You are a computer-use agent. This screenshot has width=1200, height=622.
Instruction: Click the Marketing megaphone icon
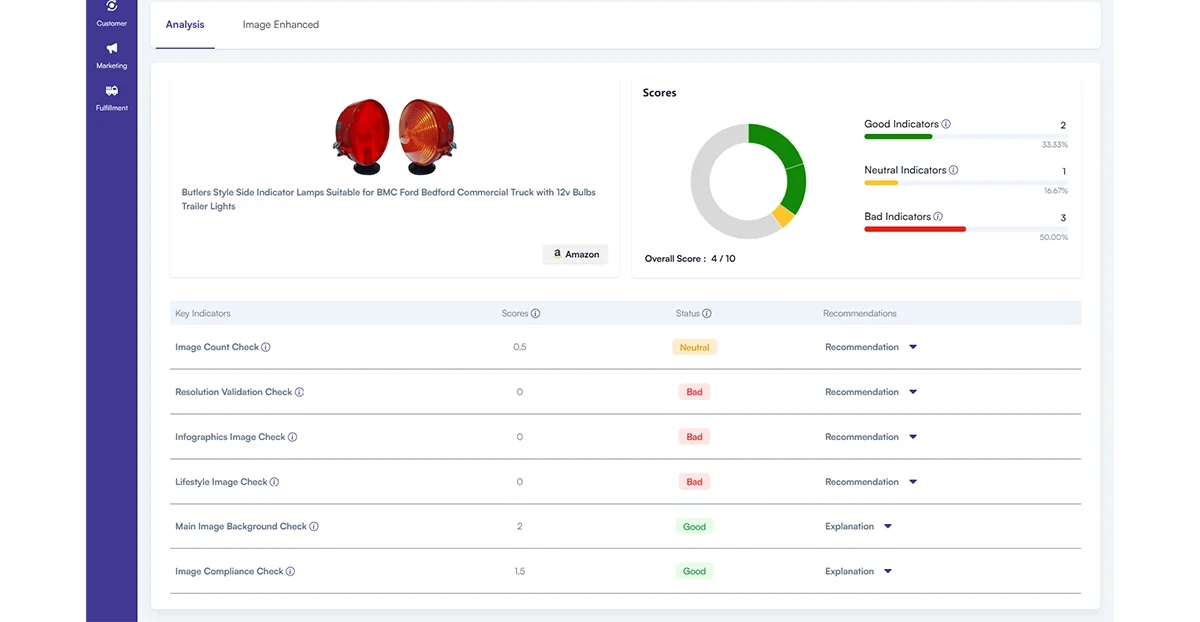(111, 49)
